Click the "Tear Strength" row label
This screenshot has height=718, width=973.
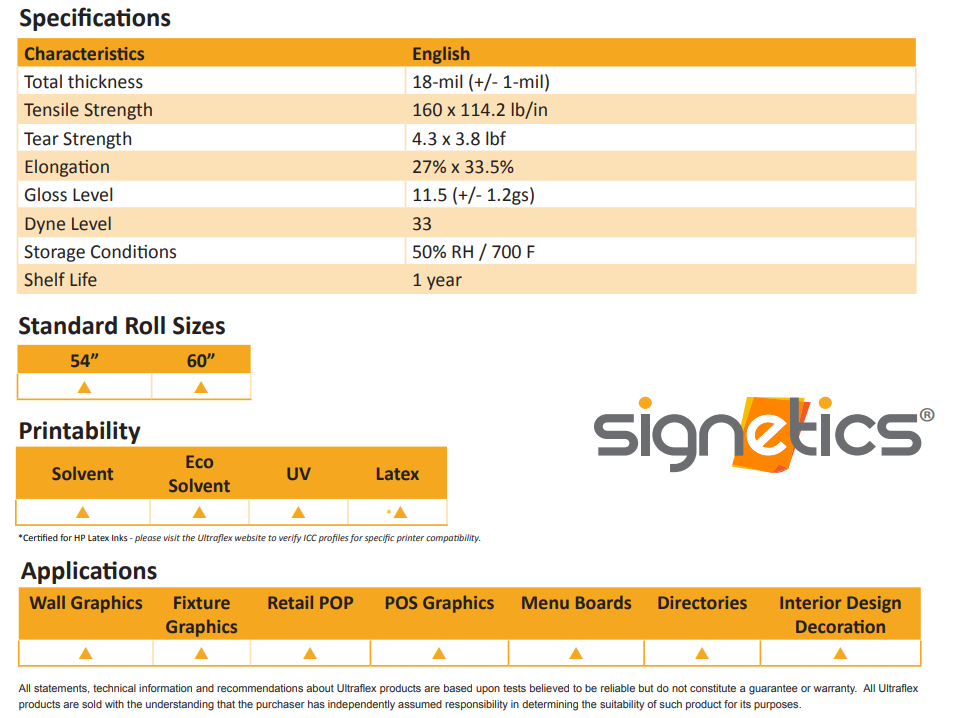coord(78,139)
